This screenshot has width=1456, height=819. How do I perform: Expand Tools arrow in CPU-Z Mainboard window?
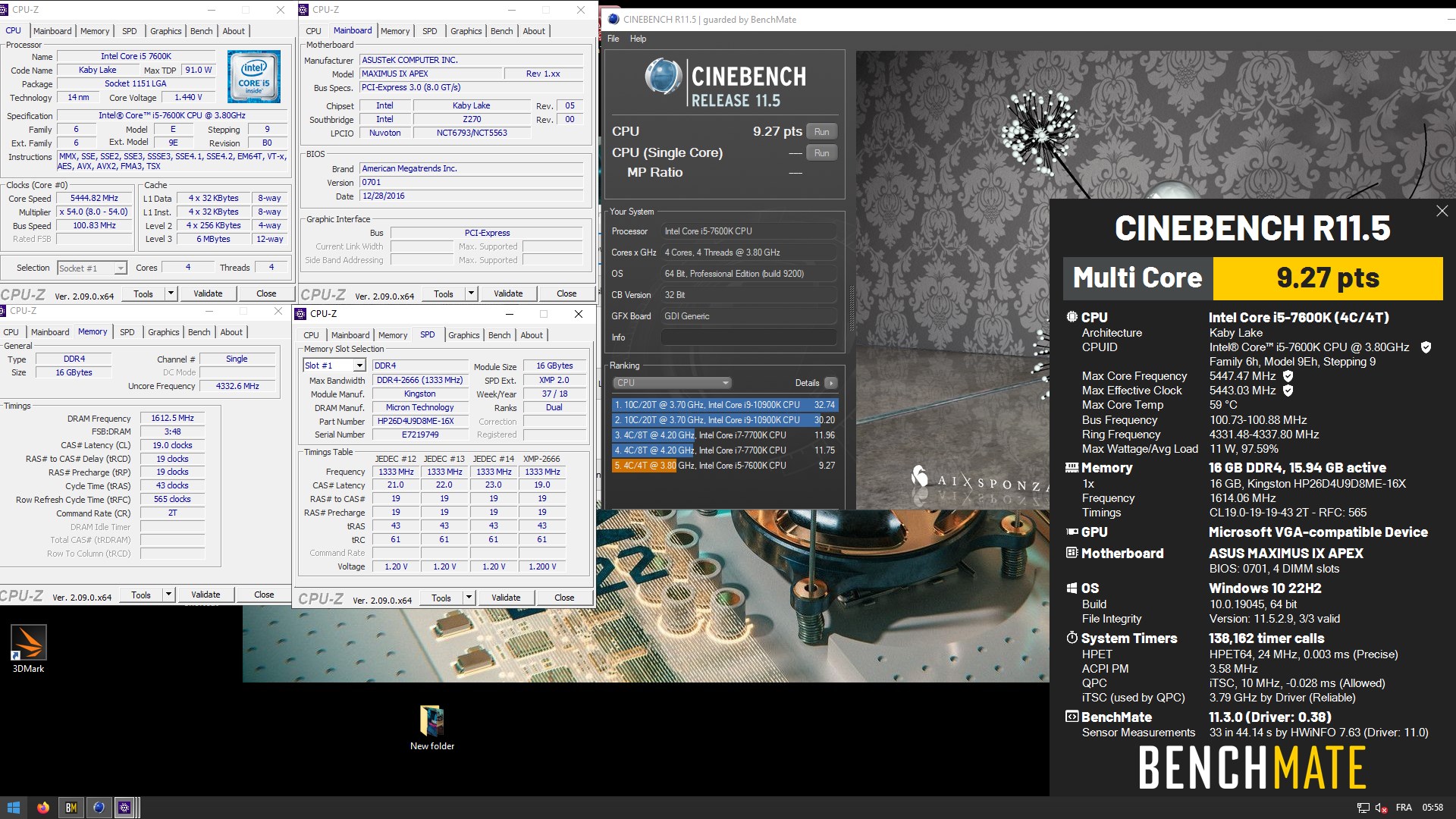pyautogui.click(x=471, y=293)
